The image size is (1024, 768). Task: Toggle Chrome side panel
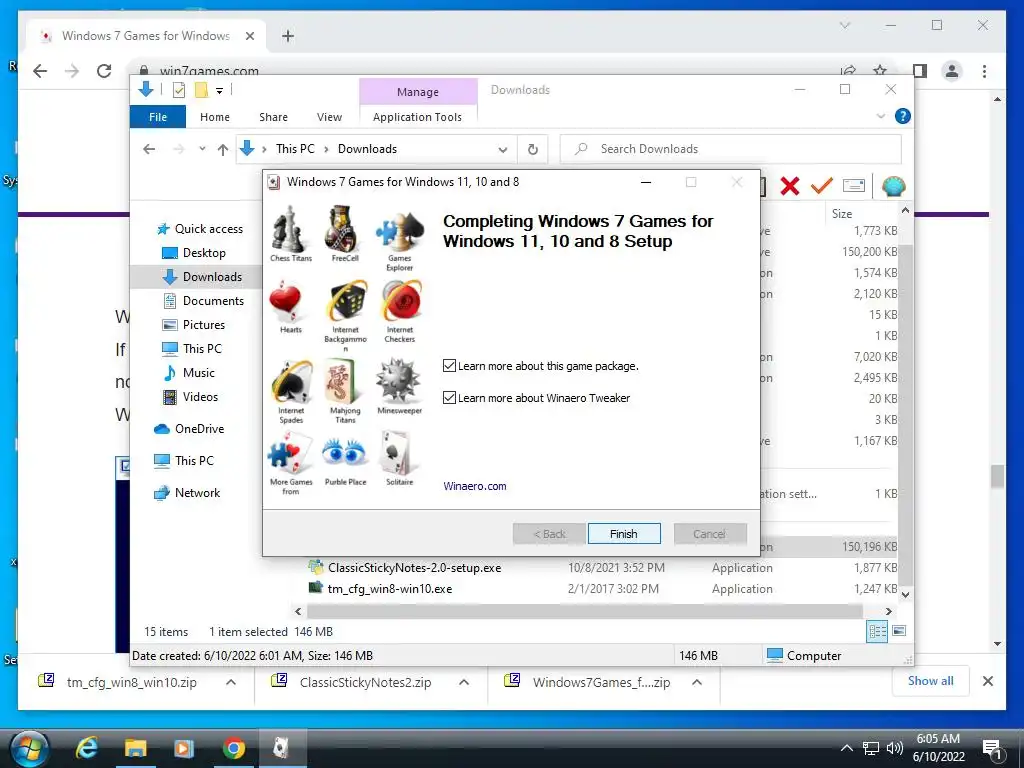(920, 71)
